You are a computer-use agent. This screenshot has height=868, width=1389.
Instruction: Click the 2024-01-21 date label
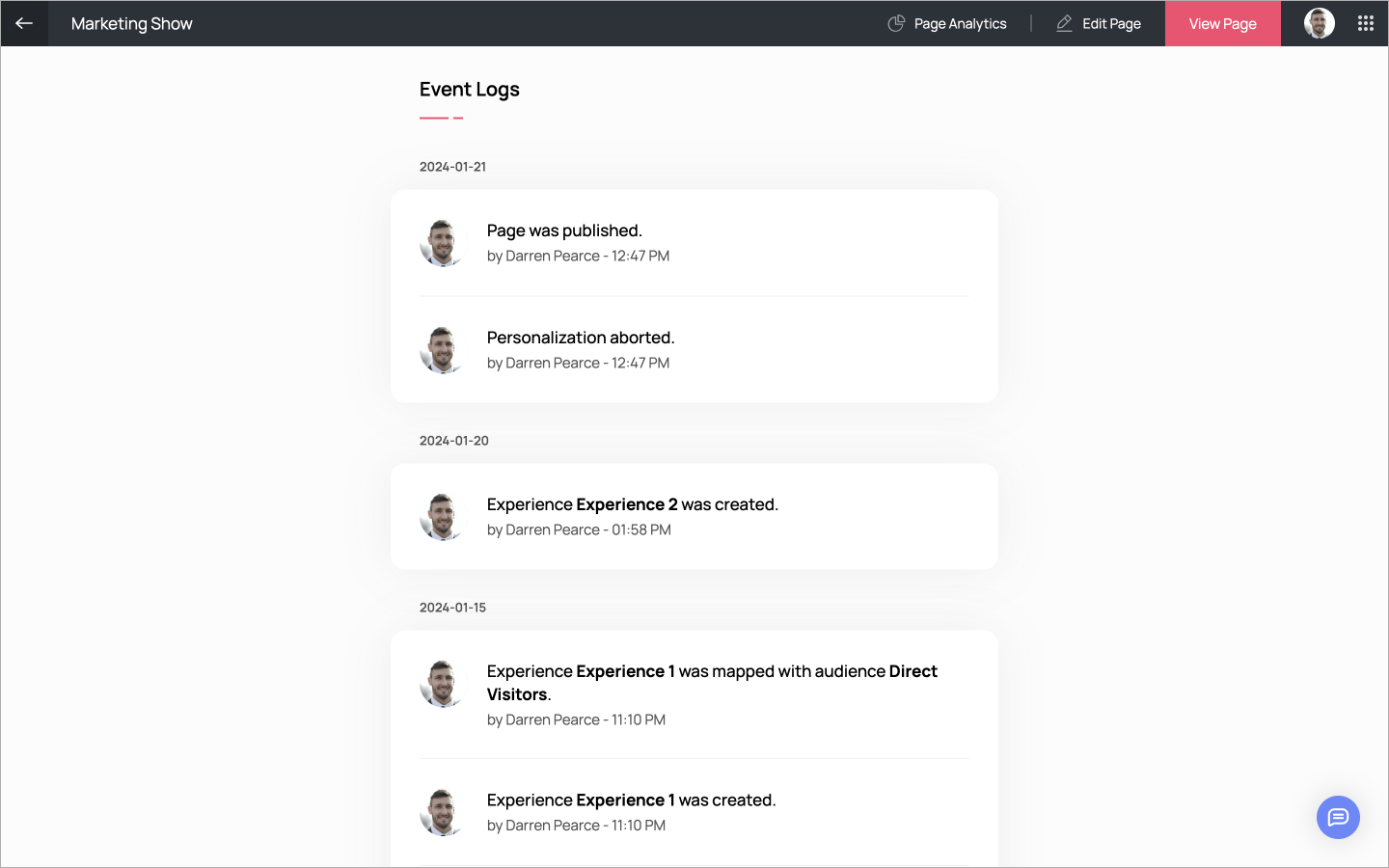pyautogui.click(x=452, y=167)
